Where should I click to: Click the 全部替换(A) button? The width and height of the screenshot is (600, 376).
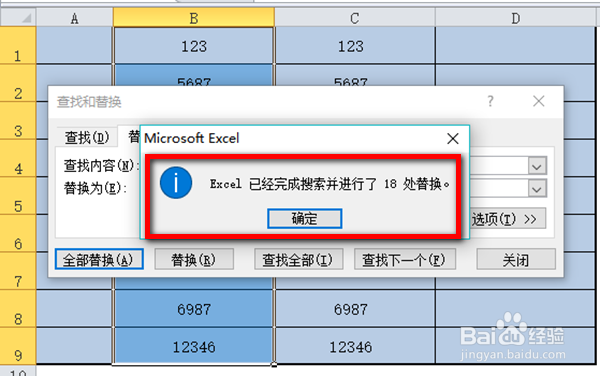tap(99, 259)
